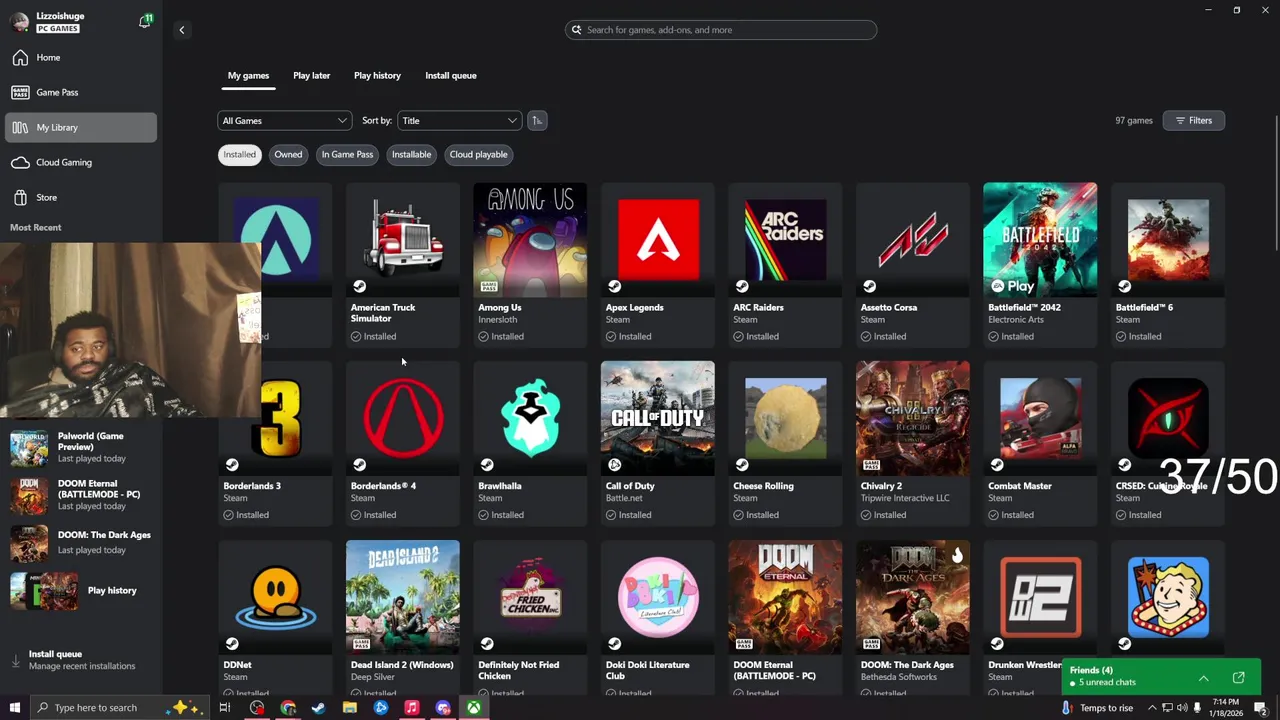Open the All Games dropdown
This screenshot has width=1280, height=720.
(284, 120)
